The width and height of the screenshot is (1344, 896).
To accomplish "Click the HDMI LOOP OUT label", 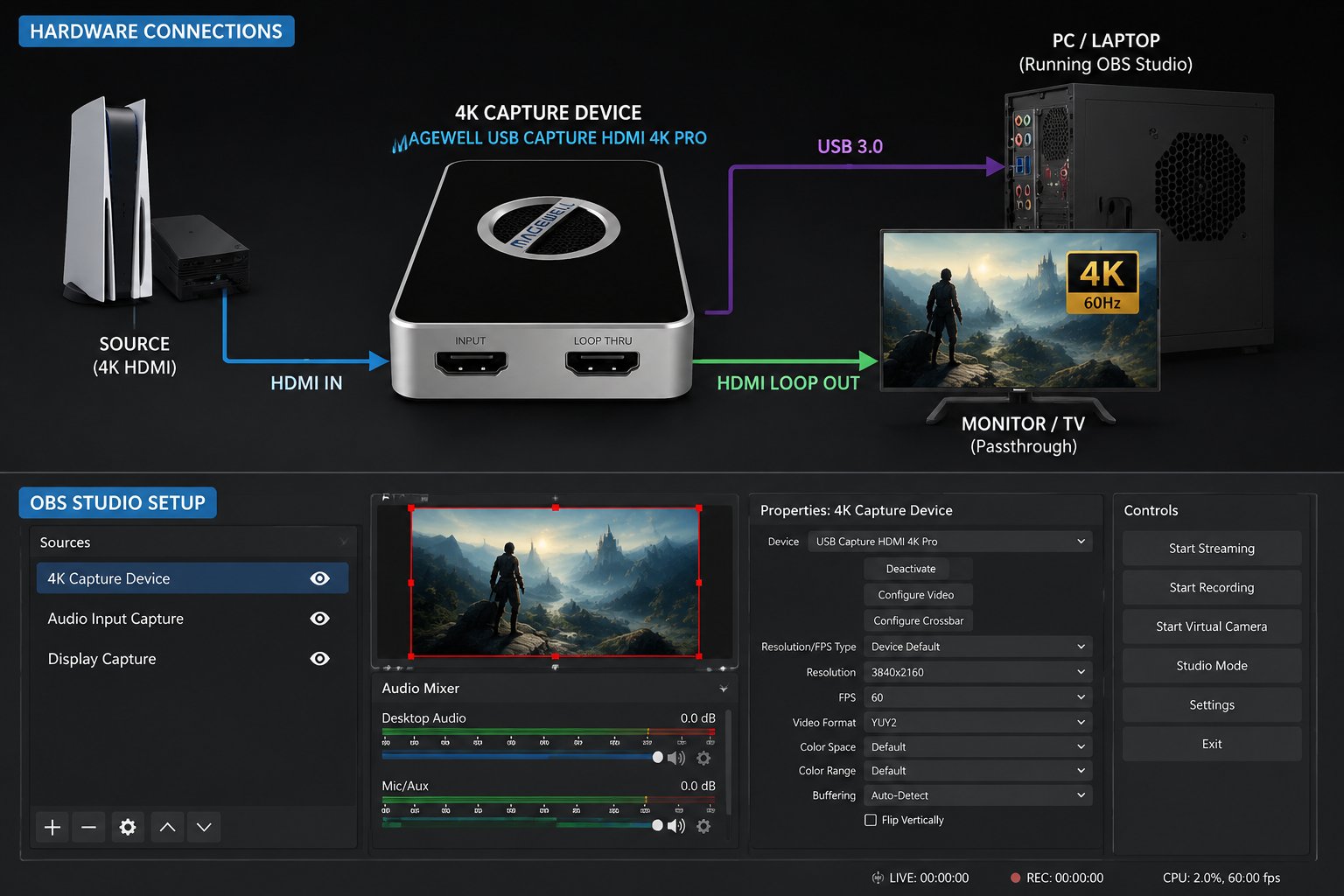I will click(788, 383).
